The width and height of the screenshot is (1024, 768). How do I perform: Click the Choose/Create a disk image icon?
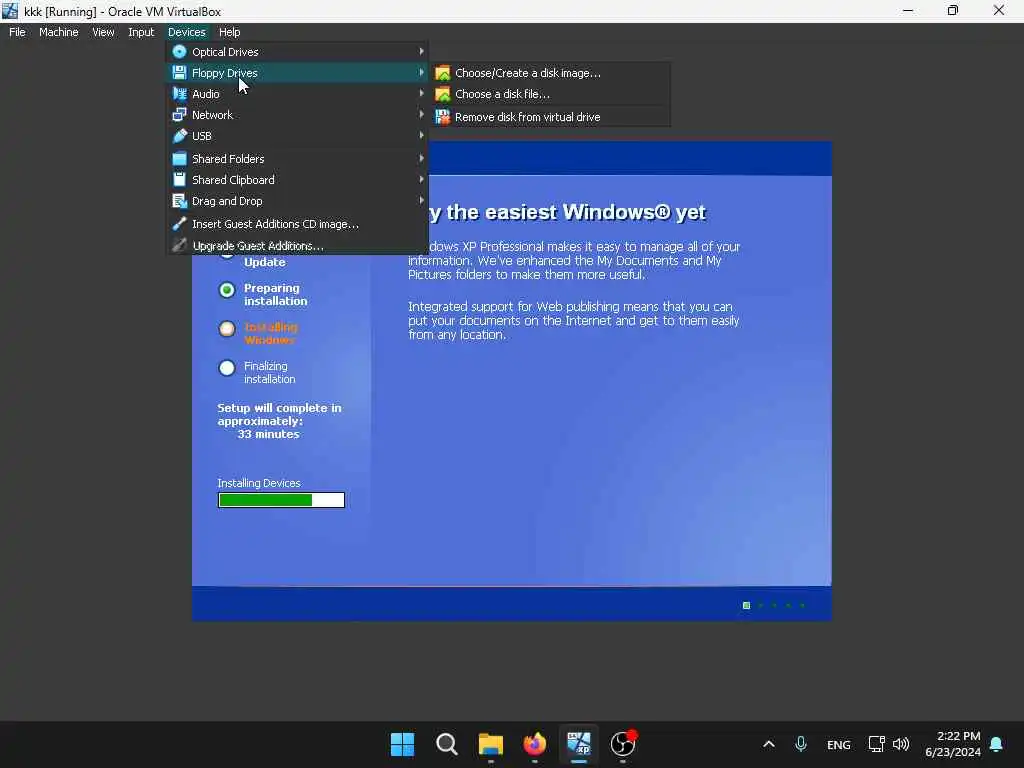pos(443,73)
